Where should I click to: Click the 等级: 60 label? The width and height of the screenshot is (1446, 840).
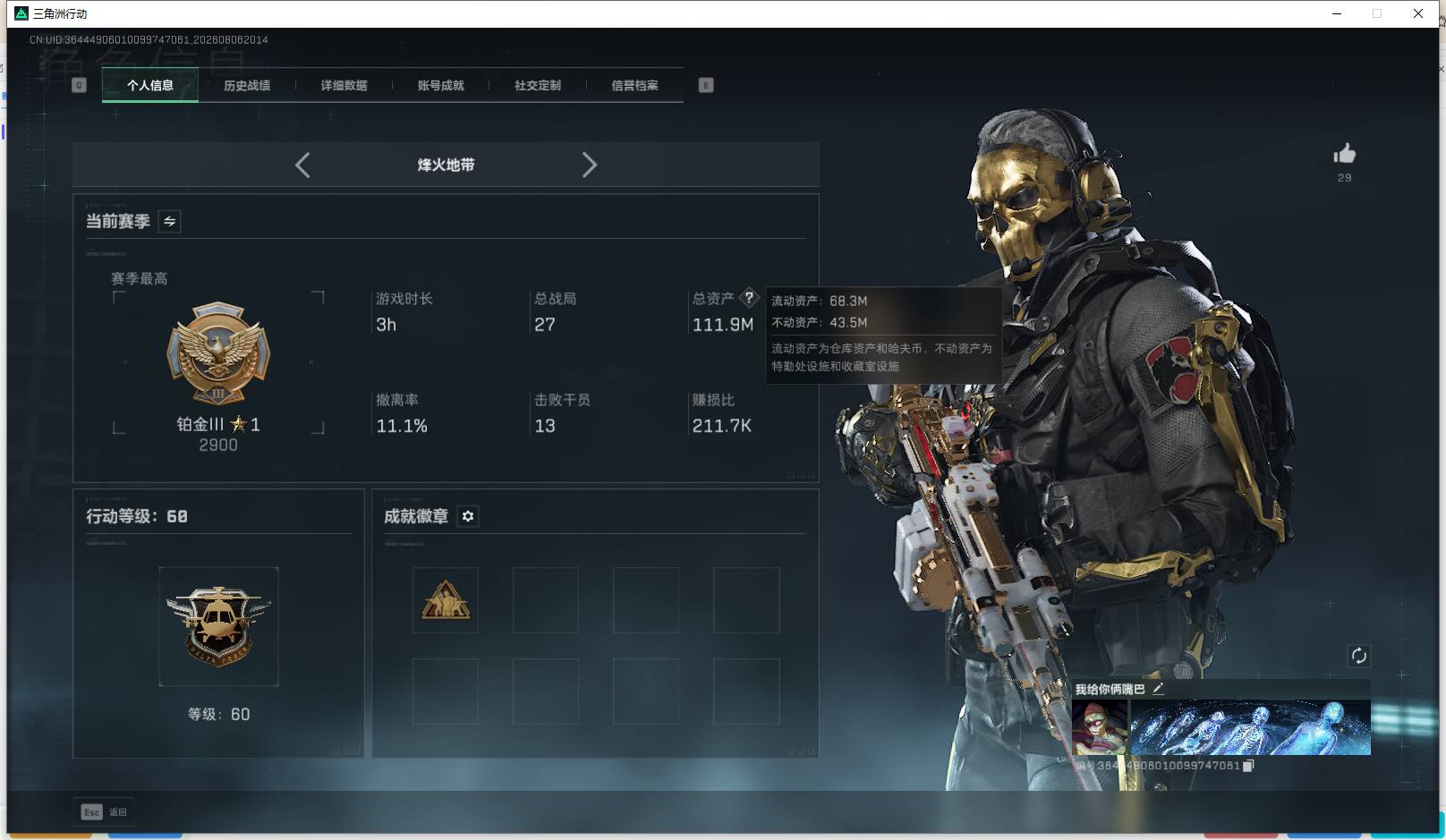click(218, 714)
